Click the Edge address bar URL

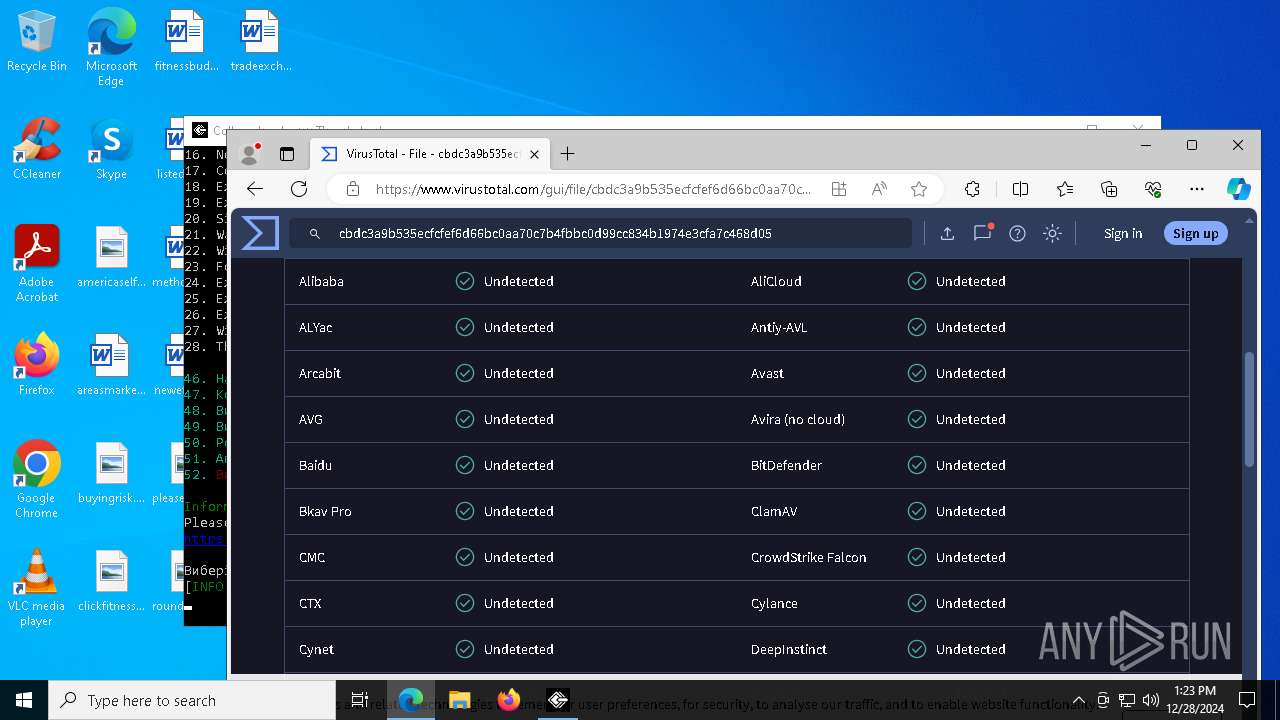(593, 189)
